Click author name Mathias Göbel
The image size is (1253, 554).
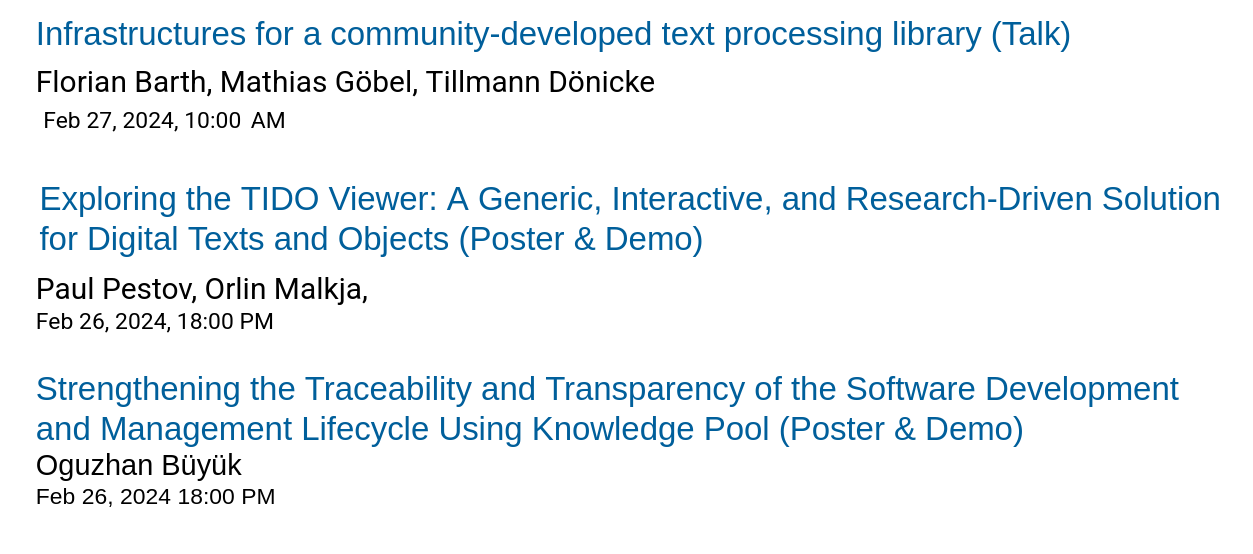[x=316, y=82]
